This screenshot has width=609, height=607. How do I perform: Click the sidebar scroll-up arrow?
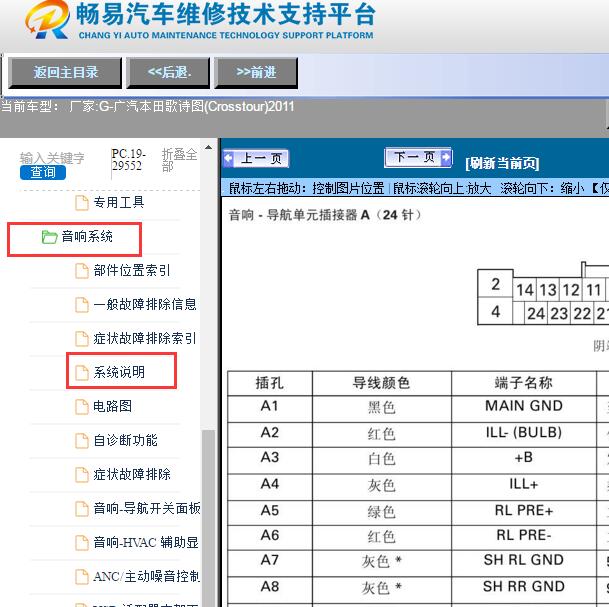click(x=209, y=148)
